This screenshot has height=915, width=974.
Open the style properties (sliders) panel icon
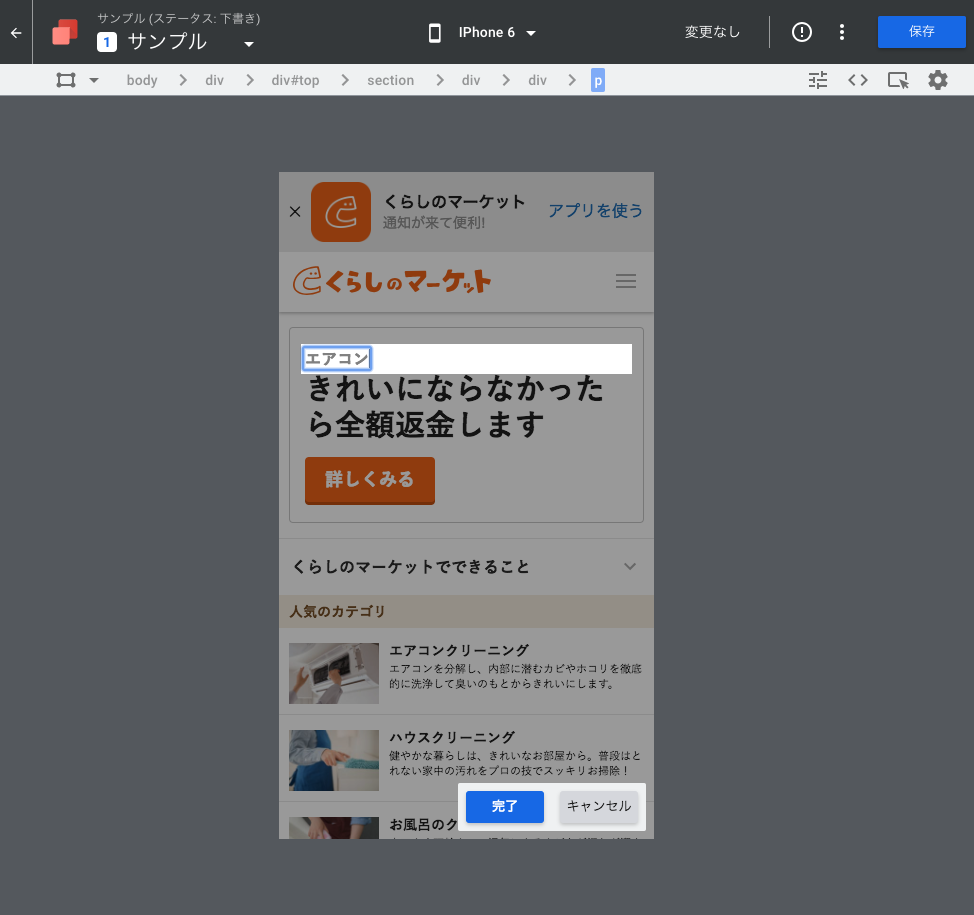(817, 80)
